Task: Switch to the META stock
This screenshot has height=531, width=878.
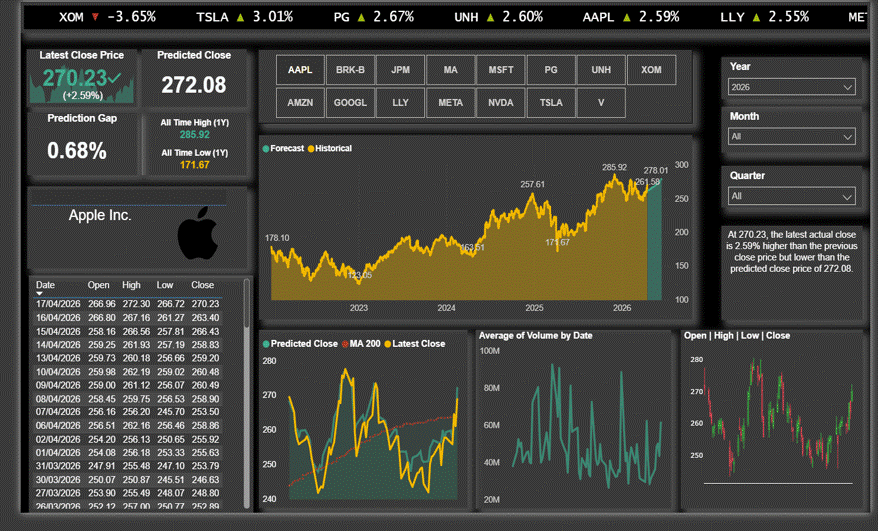Action: [450, 103]
